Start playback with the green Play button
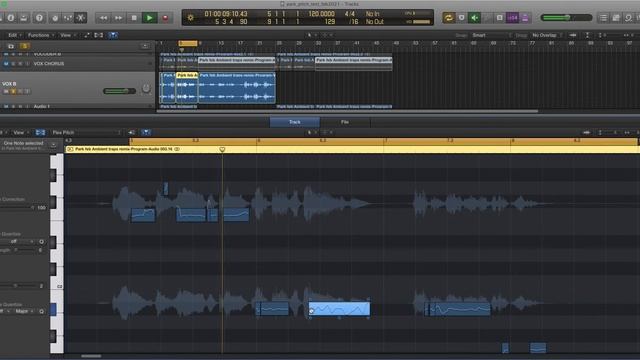 149,18
